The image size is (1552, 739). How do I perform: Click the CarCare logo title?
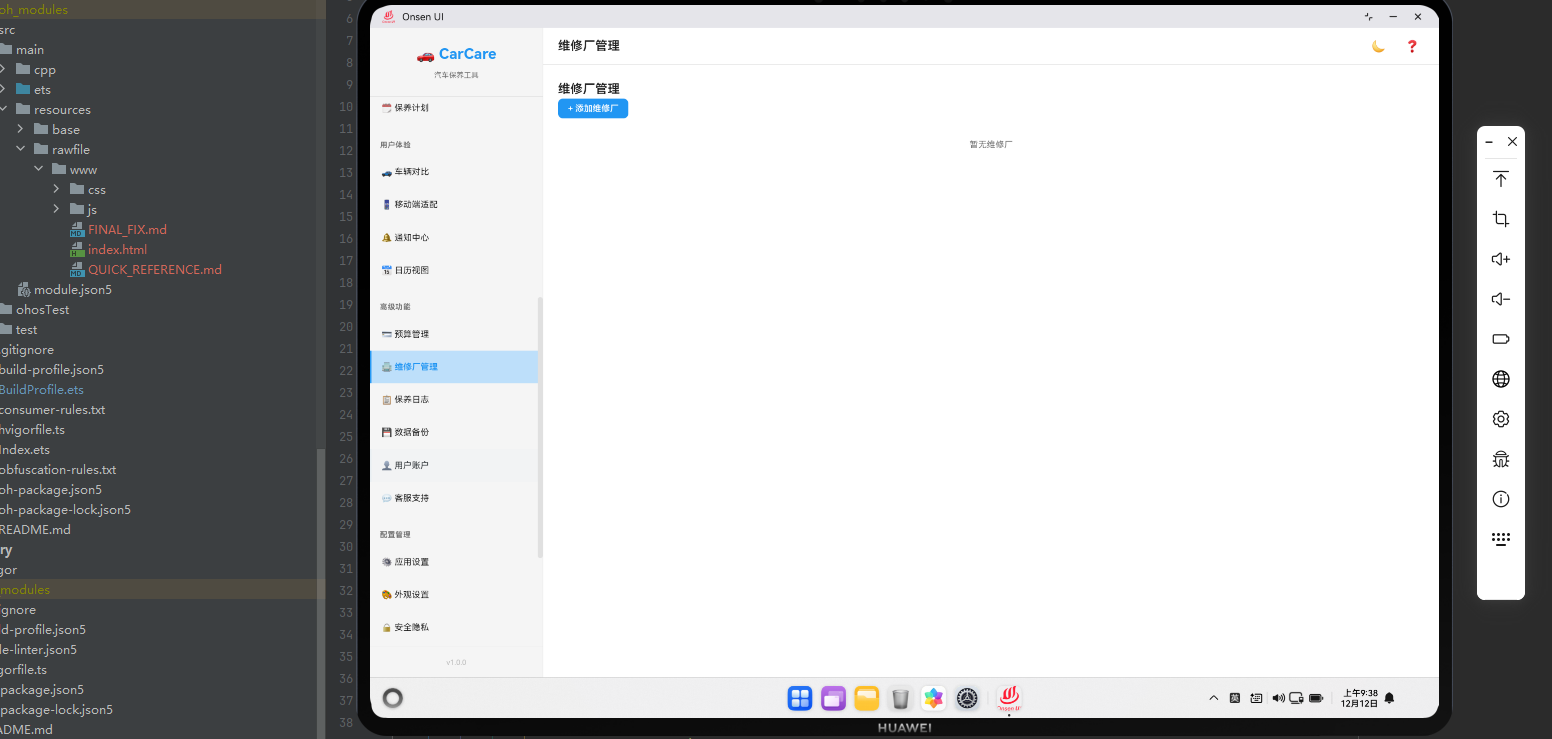tap(456, 54)
